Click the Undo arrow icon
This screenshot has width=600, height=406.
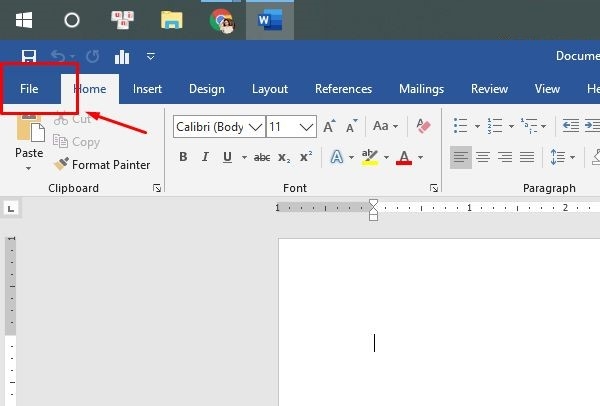[x=58, y=56]
